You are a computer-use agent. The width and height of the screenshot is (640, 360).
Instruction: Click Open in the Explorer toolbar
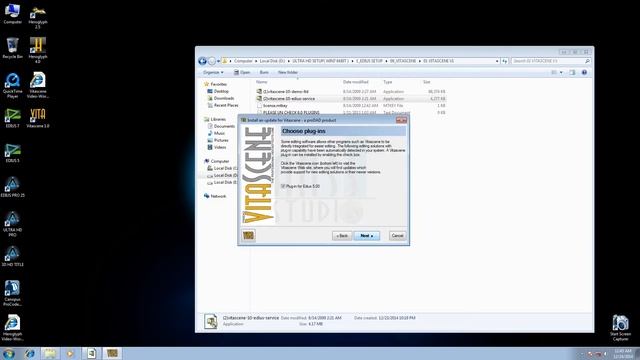click(x=242, y=72)
